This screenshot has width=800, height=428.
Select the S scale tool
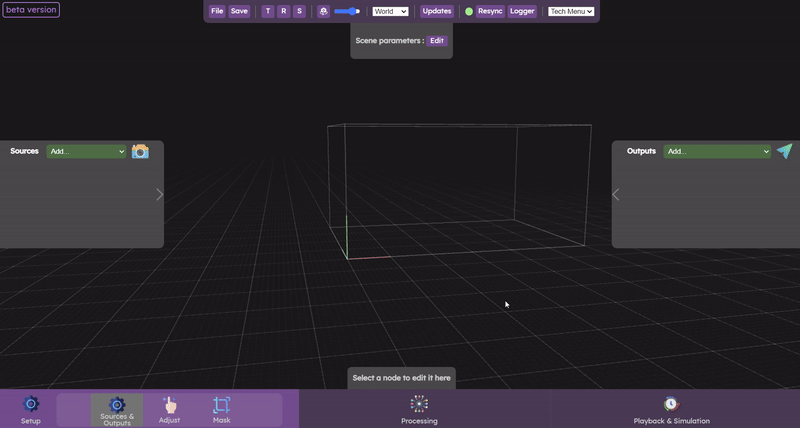coord(299,11)
